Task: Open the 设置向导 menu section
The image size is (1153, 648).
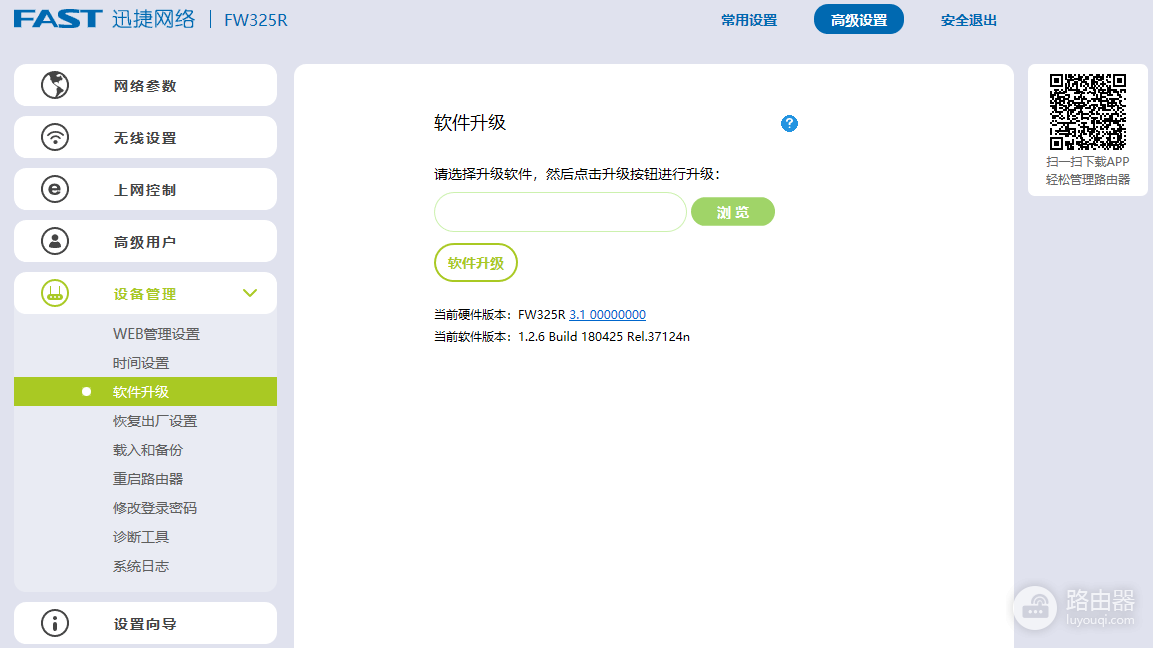Action: pos(146,624)
